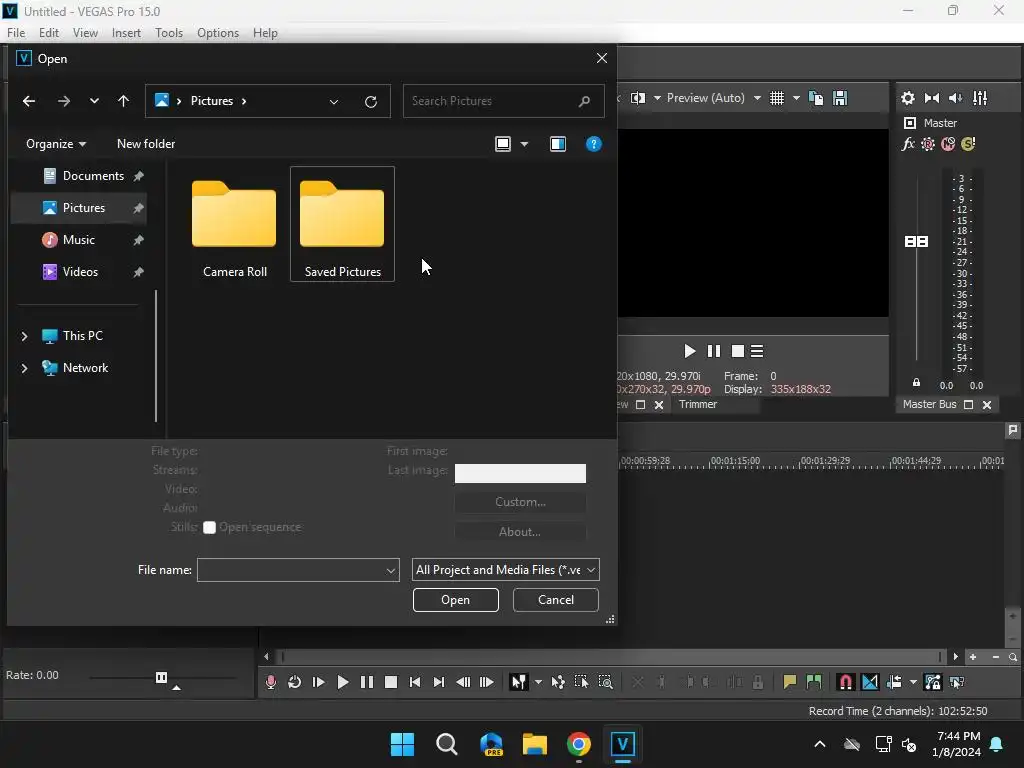1024x768 pixels.
Task: Click Play in video preview window
Action: 690,351
